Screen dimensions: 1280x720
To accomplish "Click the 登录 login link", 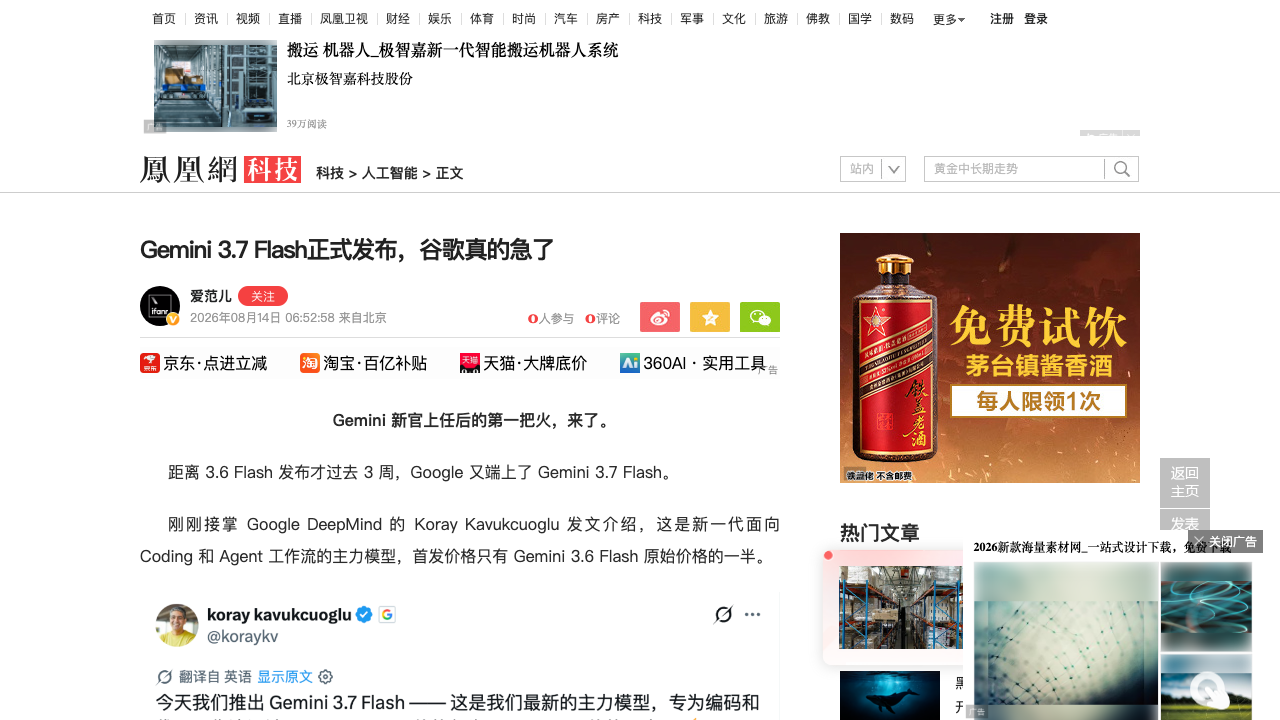I will coord(1036,19).
